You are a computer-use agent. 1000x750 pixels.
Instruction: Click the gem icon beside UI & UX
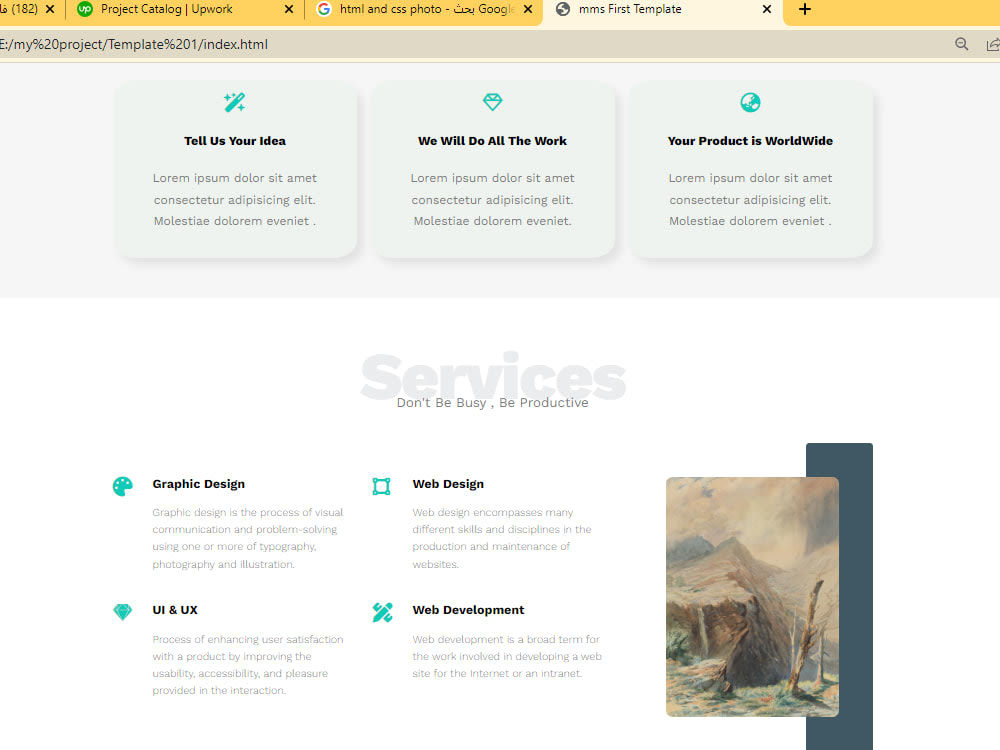point(122,612)
